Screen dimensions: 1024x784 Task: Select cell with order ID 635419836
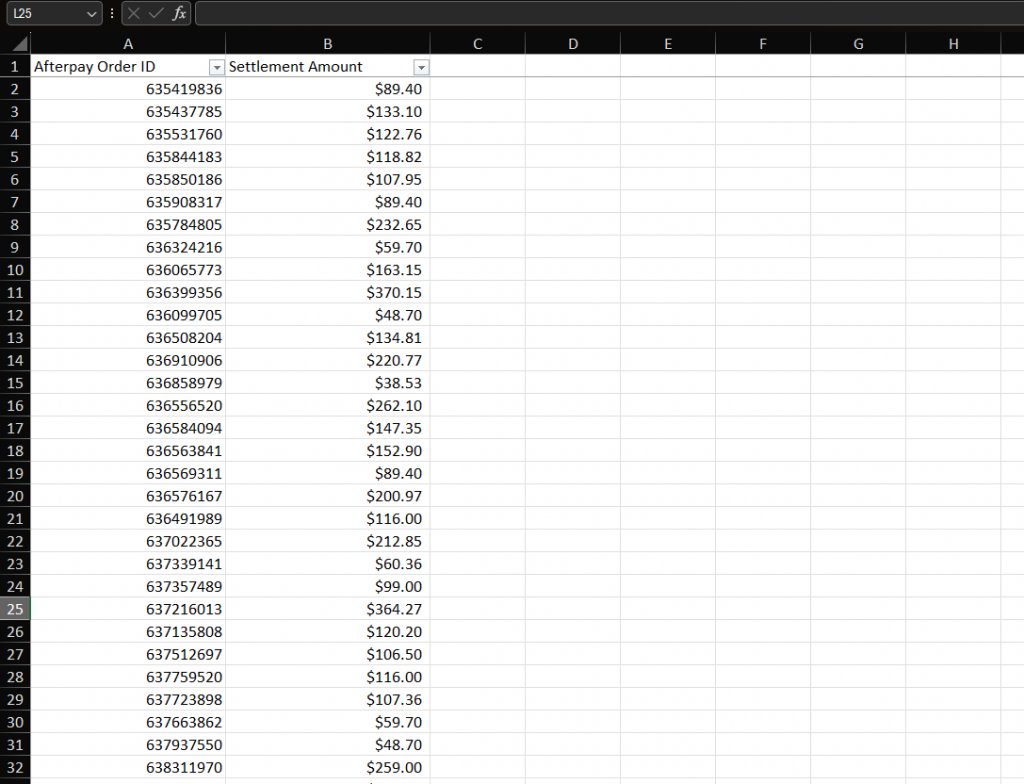128,89
